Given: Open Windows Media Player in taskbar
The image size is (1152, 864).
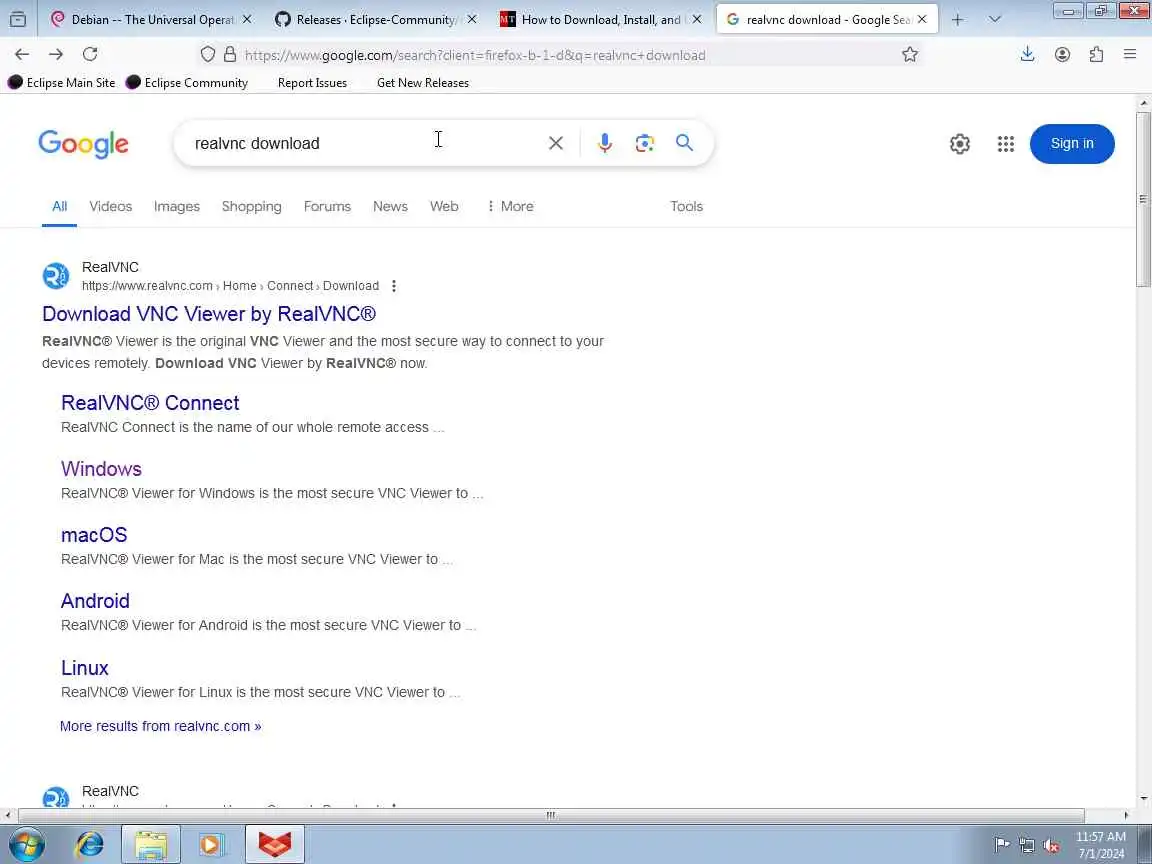Looking at the screenshot, I should pos(211,845).
